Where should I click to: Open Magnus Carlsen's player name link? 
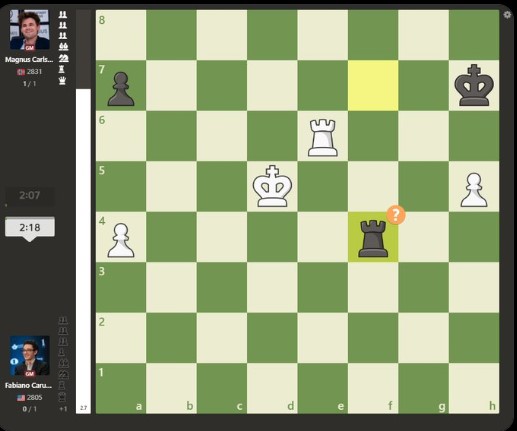tap(29, 60)
